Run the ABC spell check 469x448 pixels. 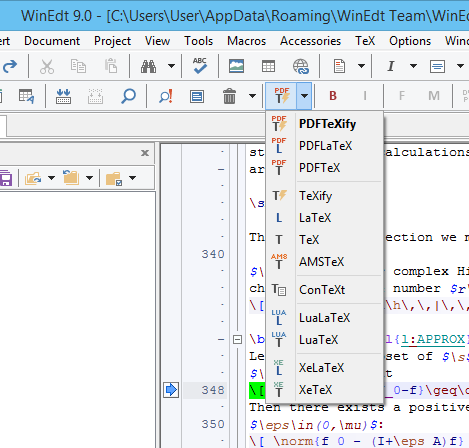tap(200, 66)
